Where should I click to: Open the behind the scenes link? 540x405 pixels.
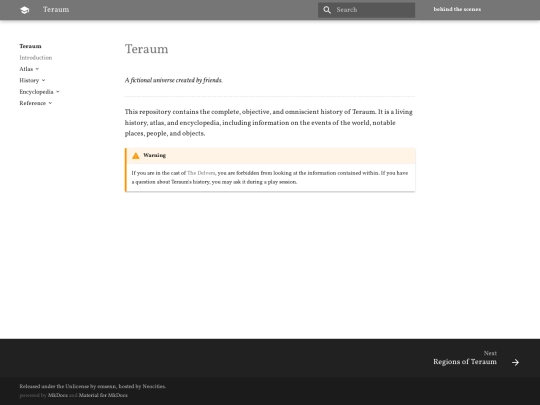click(x=457, y=9)
